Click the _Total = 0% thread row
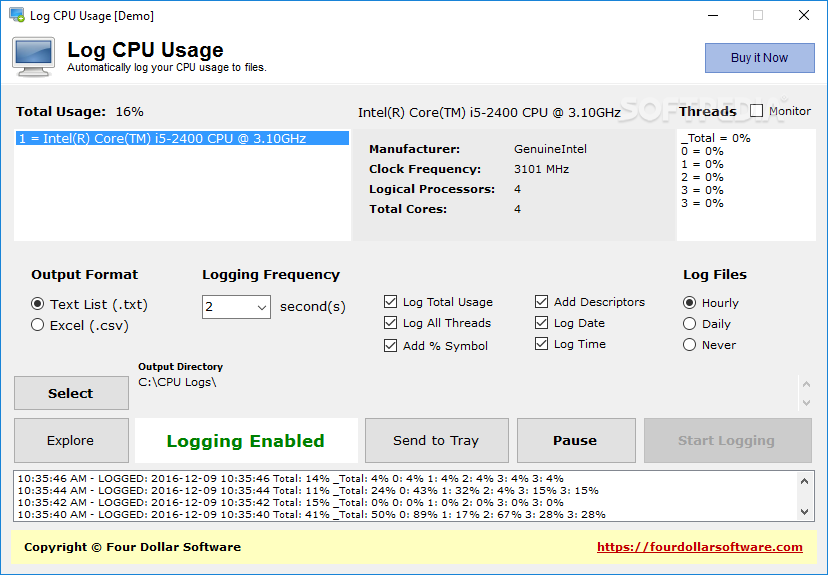 (x=716, y=138)
